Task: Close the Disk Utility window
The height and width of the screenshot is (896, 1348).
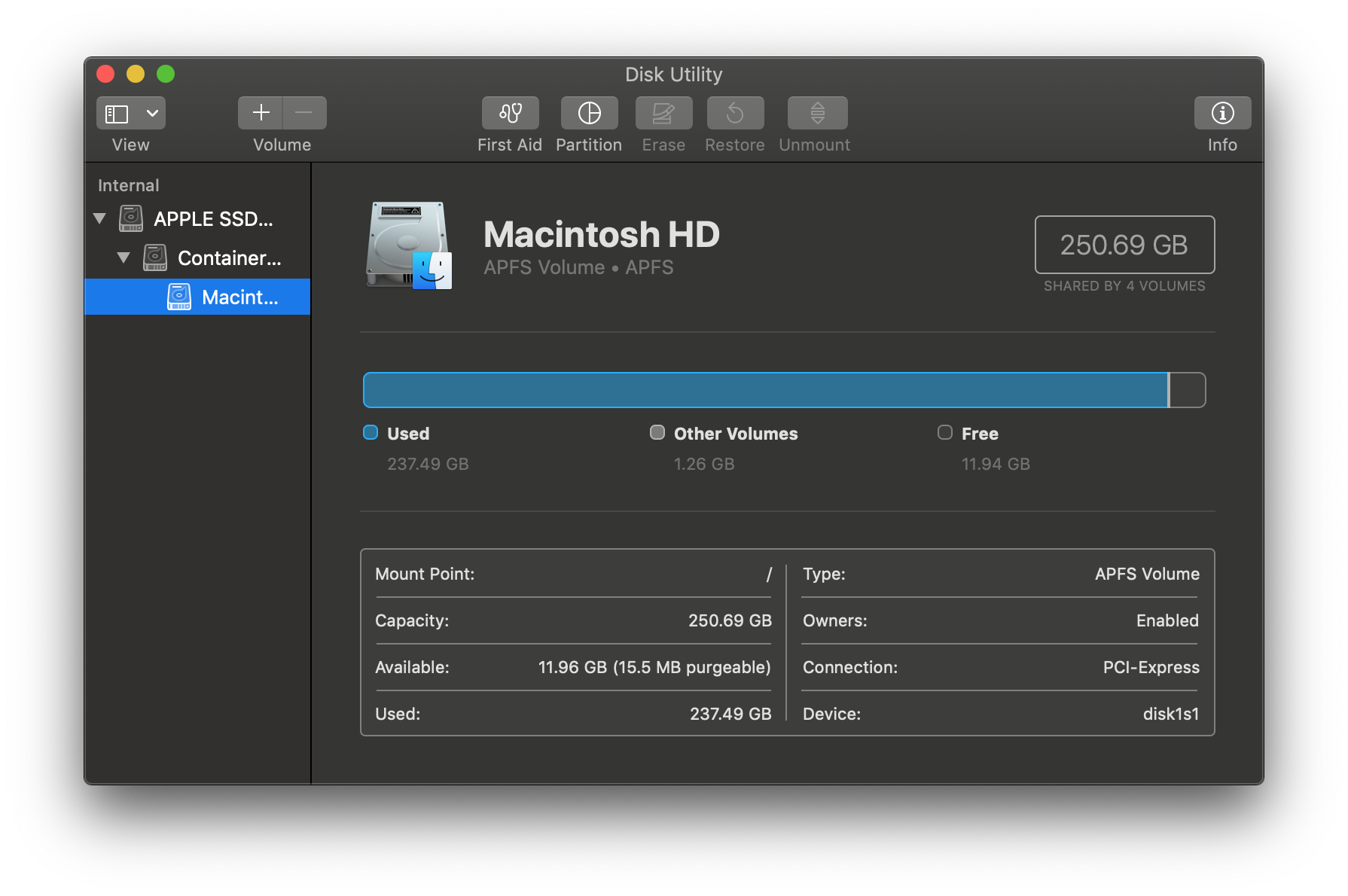Action: pos(105,74)
